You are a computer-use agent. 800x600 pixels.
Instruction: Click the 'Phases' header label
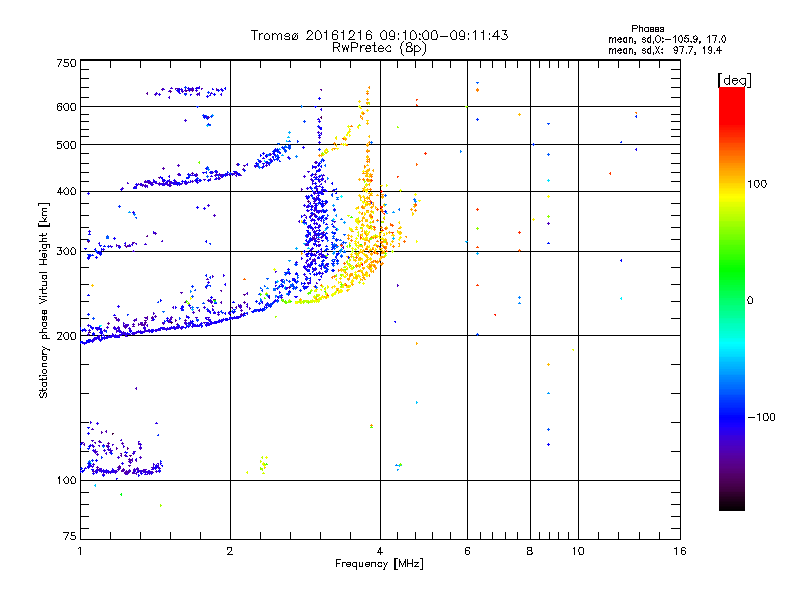pos(647,29)
